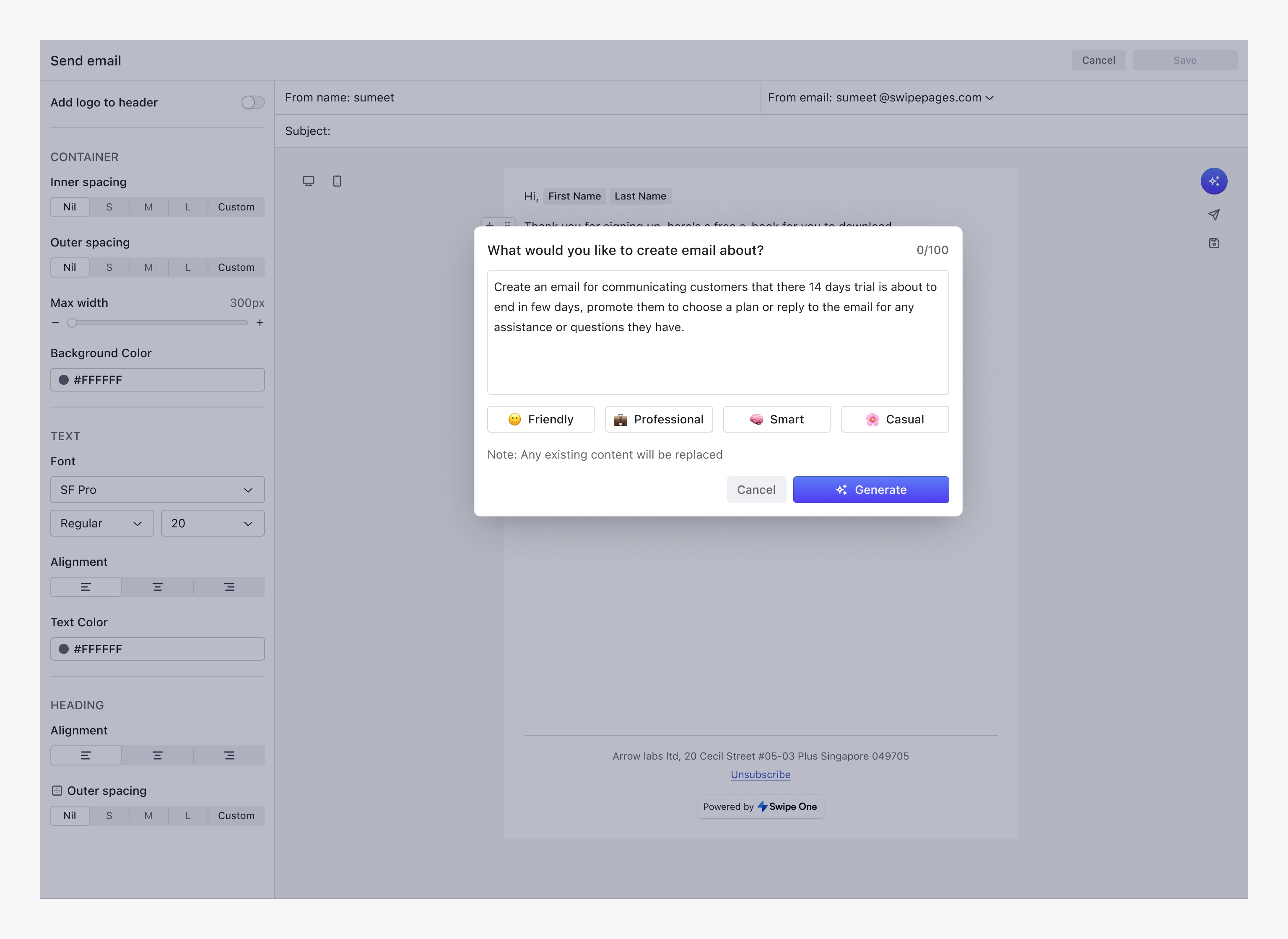Select L for Container Outer spacing
This screenshot has width=1288, height=939.
tap(187, 267)
